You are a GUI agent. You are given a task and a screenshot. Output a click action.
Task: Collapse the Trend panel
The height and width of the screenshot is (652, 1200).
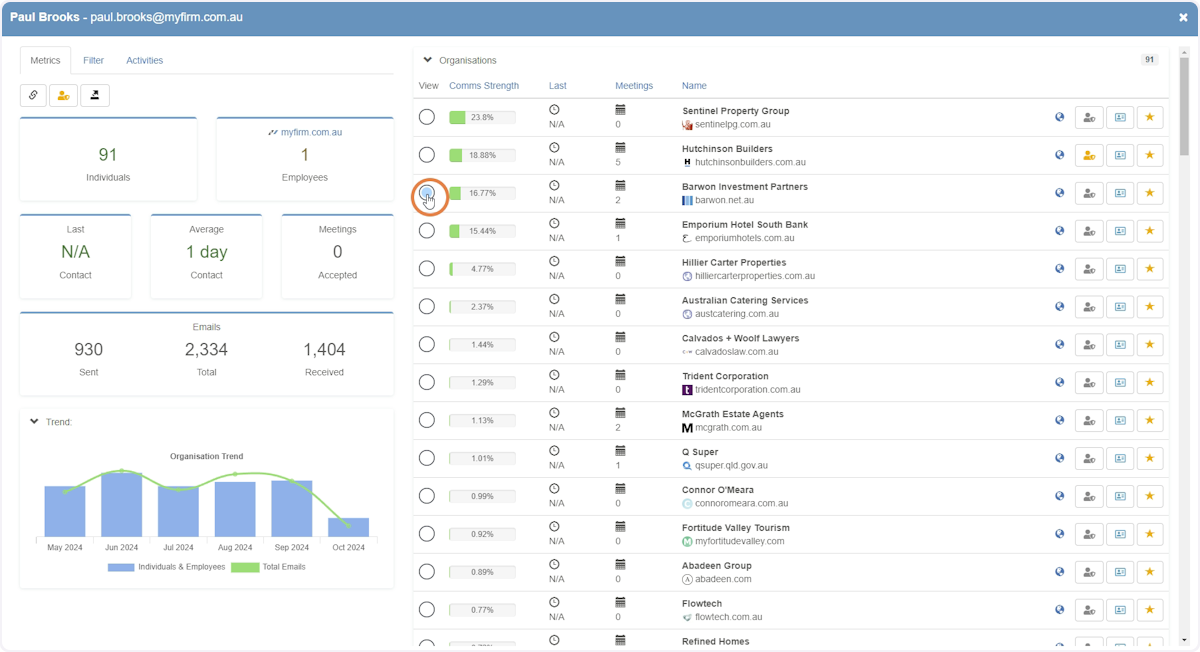coord(34,422)
